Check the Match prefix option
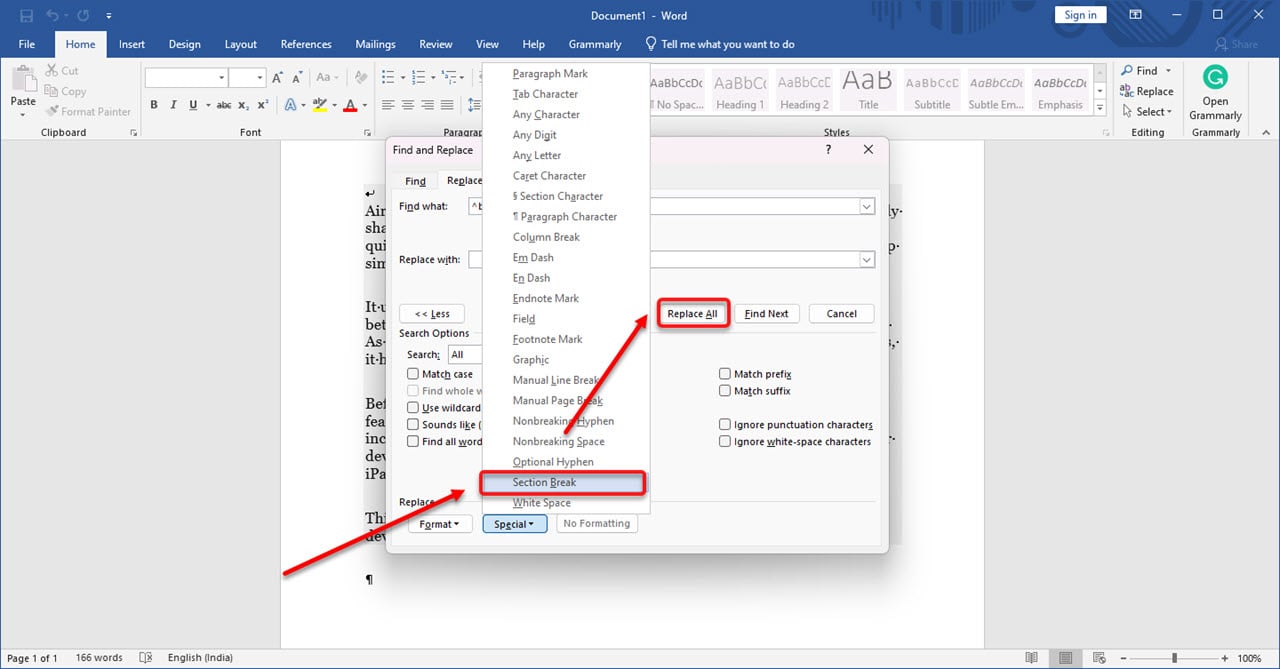The image size is (1280, 669). [x=724, y=373]
